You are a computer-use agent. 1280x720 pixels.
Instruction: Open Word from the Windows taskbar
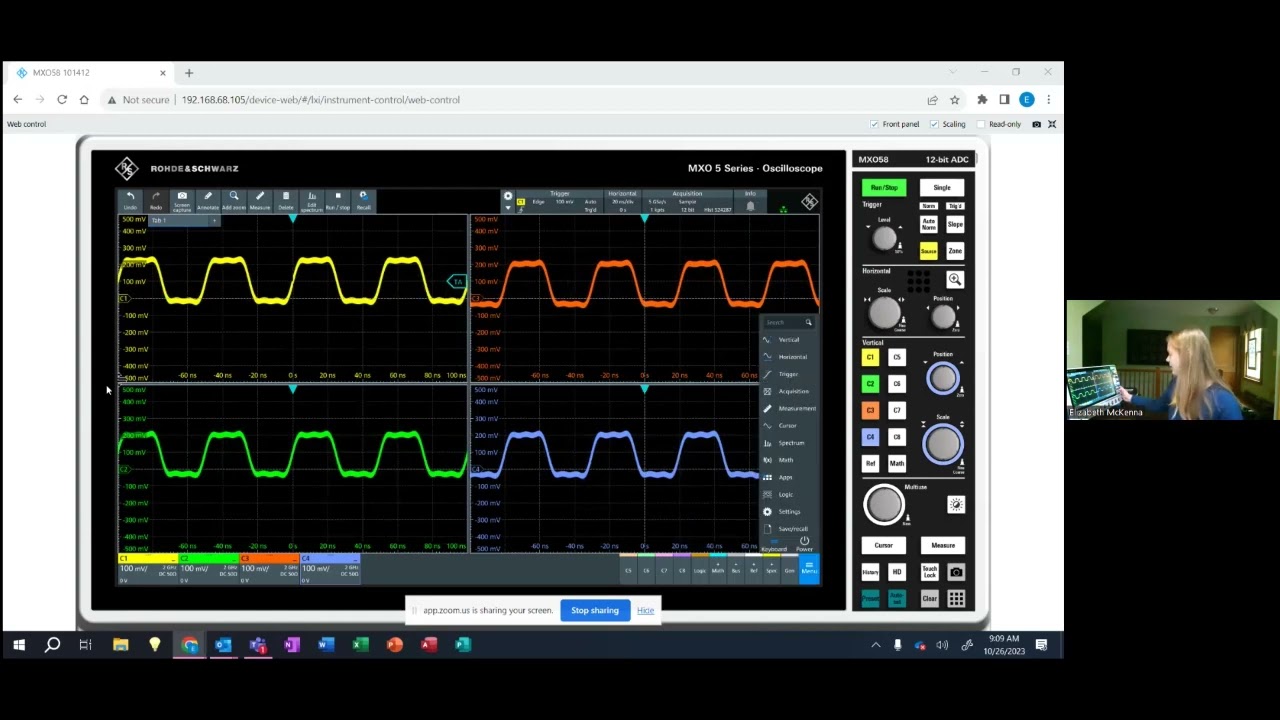[326, 645]
